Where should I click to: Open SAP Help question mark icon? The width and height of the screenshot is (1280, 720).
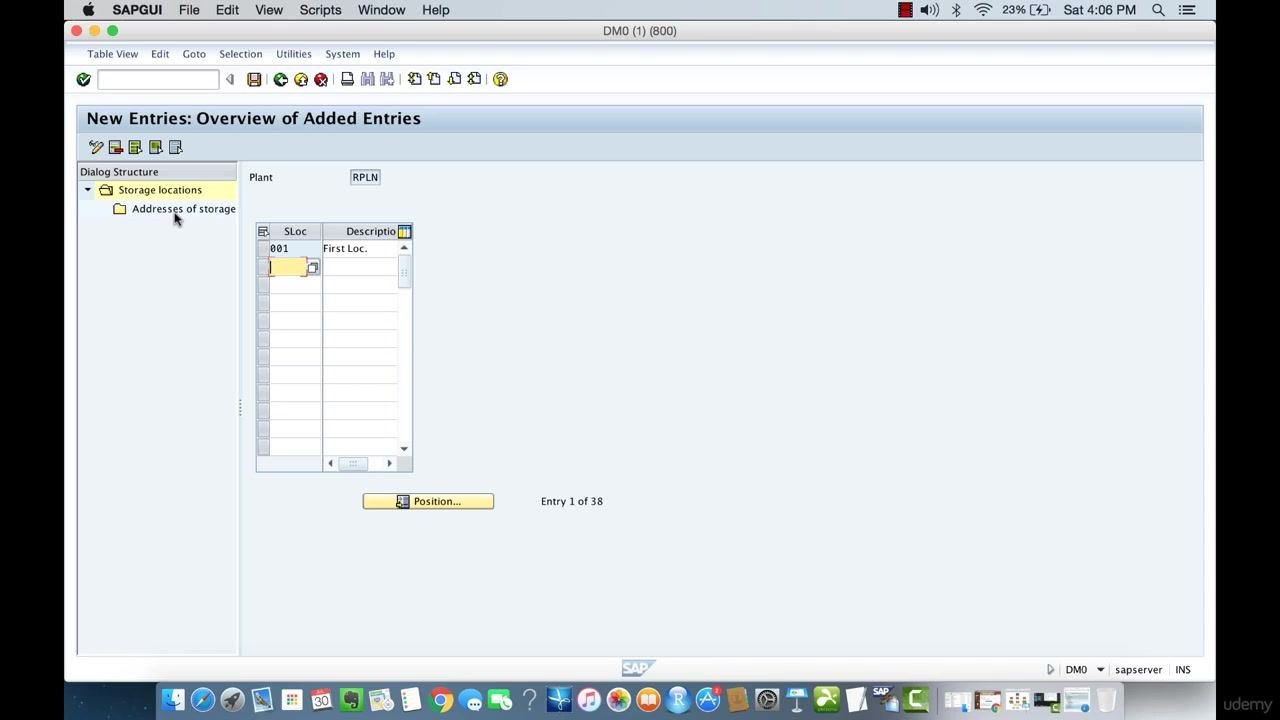[500, 79]
